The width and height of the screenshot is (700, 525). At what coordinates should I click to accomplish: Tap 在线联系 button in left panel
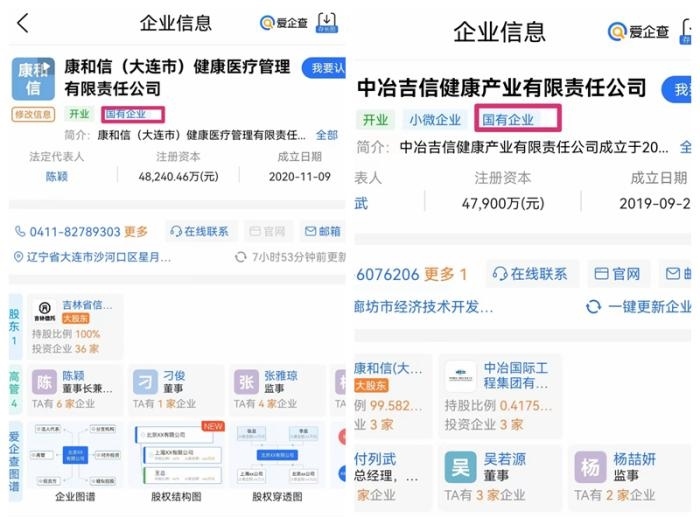(199, 231)
